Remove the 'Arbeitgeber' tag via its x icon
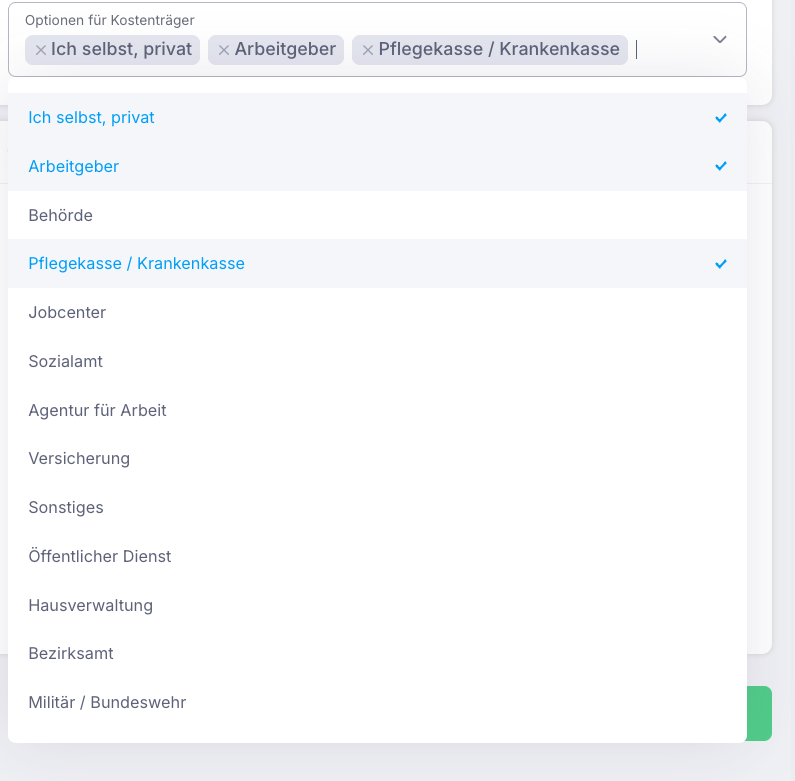The height and width of the screenshot is (781, 795). (x=224, y=50)
